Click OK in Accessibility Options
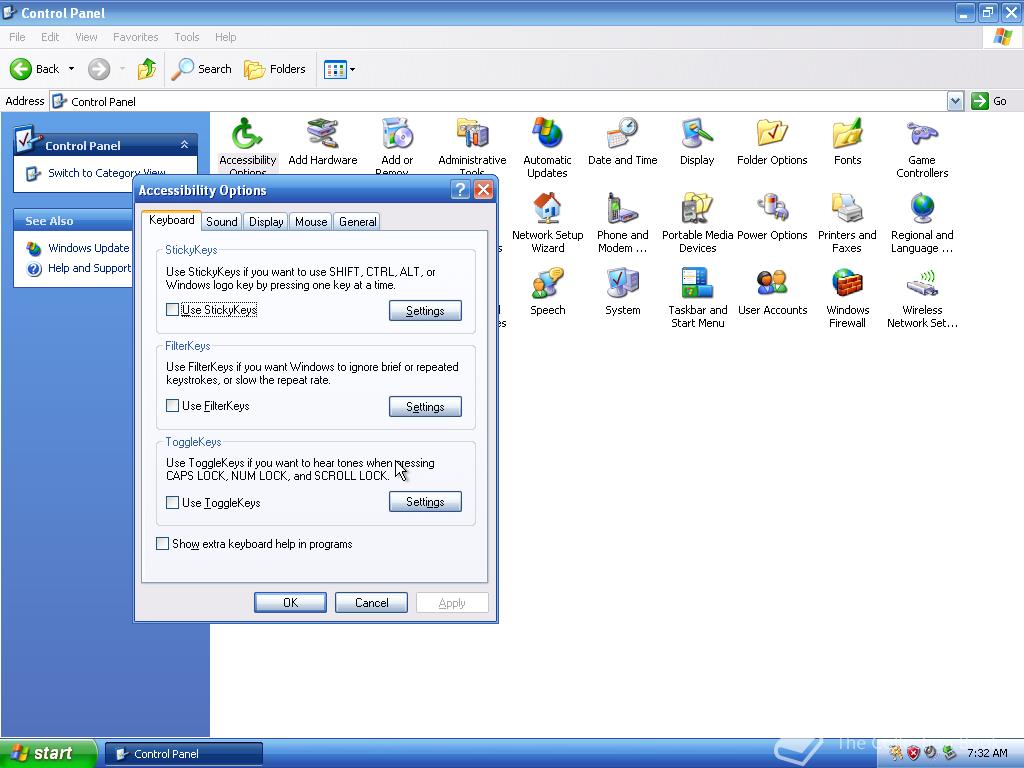Viewport: 1024px width, 768px height. click(291, 603)
